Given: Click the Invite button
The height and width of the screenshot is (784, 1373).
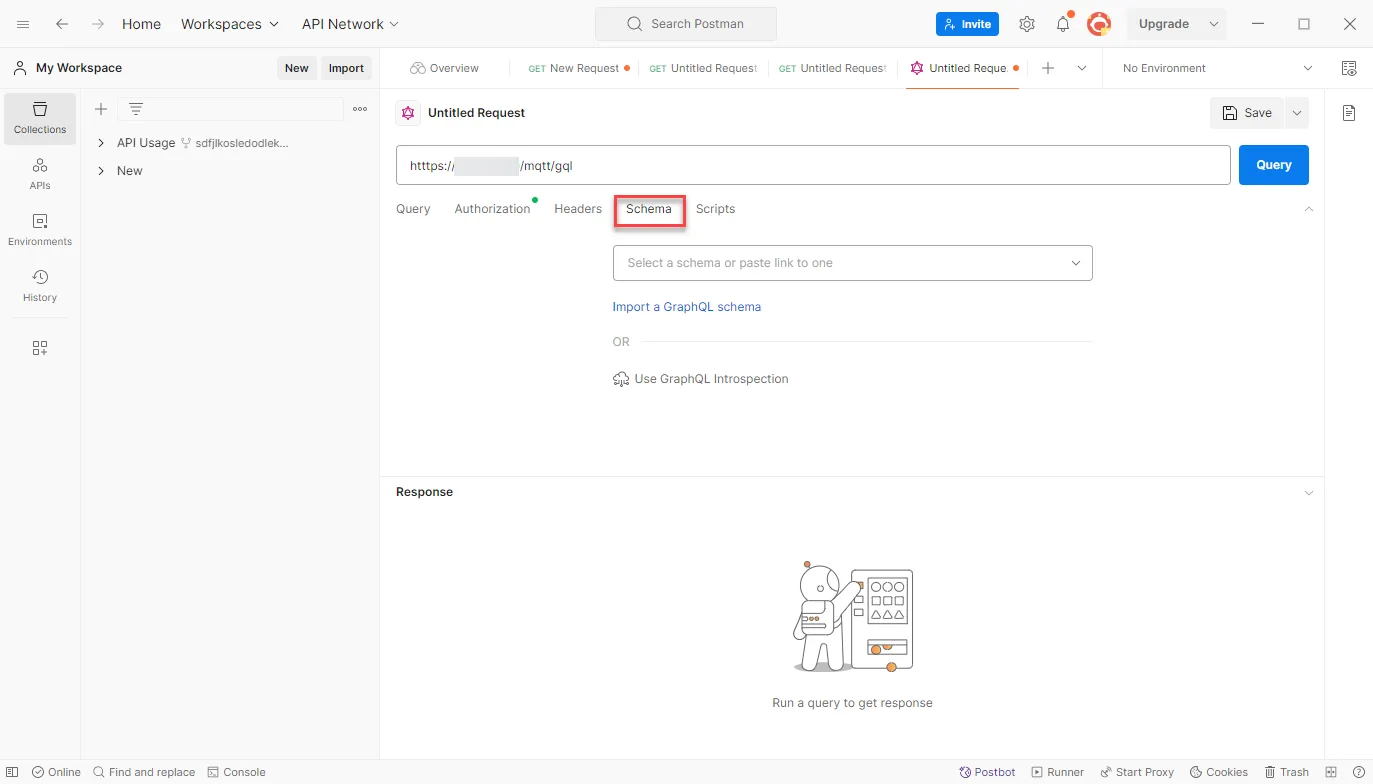Looking at the screenshot, I should pos(967,24).
